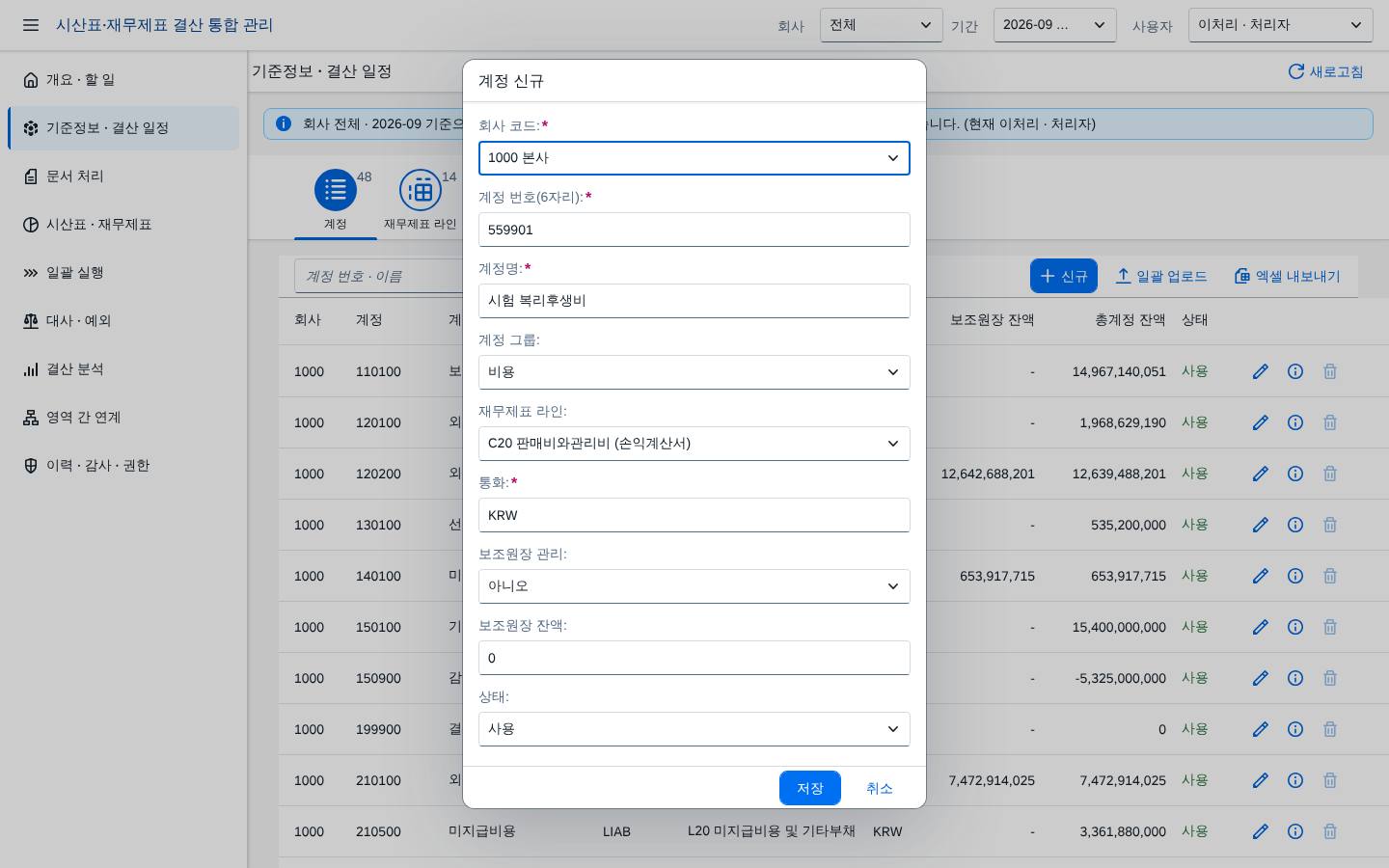The image size is (1389, 868).
Task: Open the 재무제표 라인 grid tab icon
Action: tap(421, 190)
